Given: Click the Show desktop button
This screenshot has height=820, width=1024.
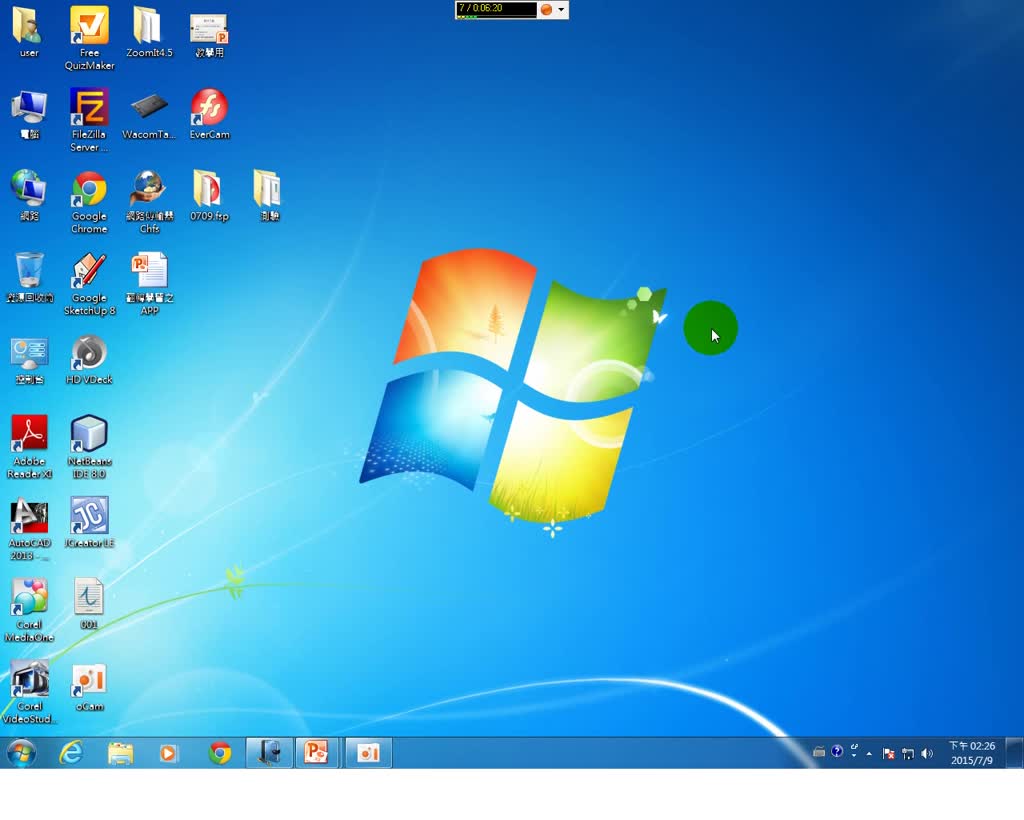Looking at the screenshot, I should pyautogui.click(x=1015, y=753).
